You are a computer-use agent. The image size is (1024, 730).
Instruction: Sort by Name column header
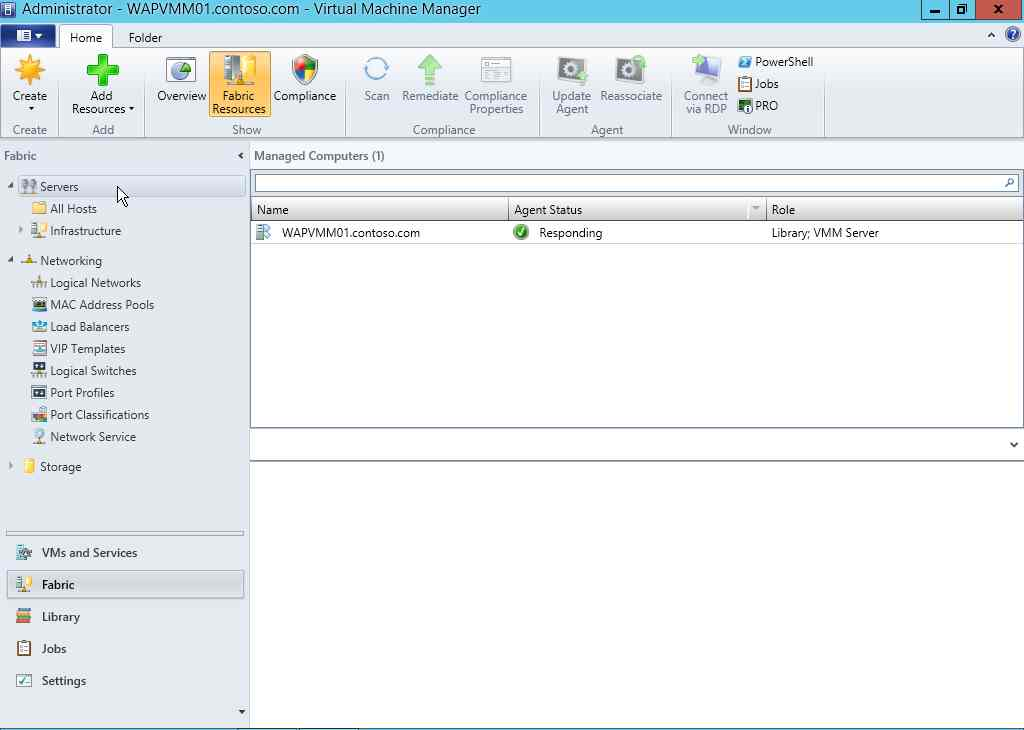coord(379,210)
